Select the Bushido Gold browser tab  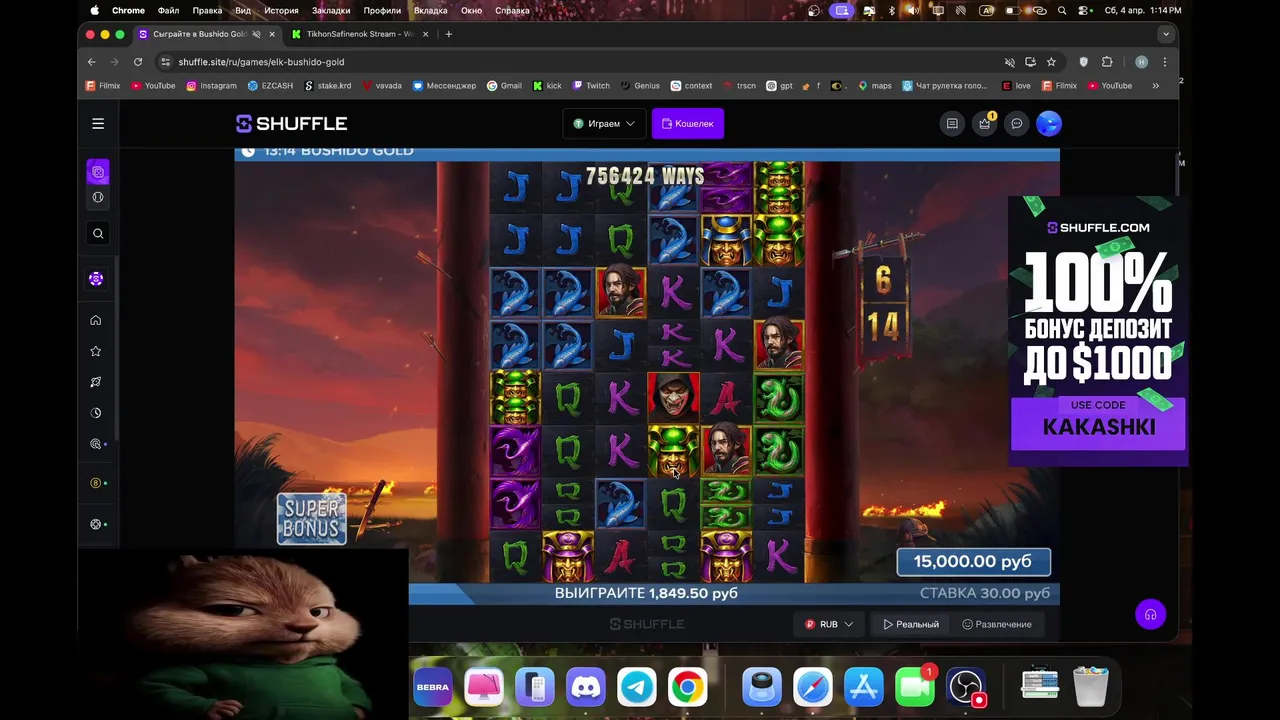(x=199, y=34)
